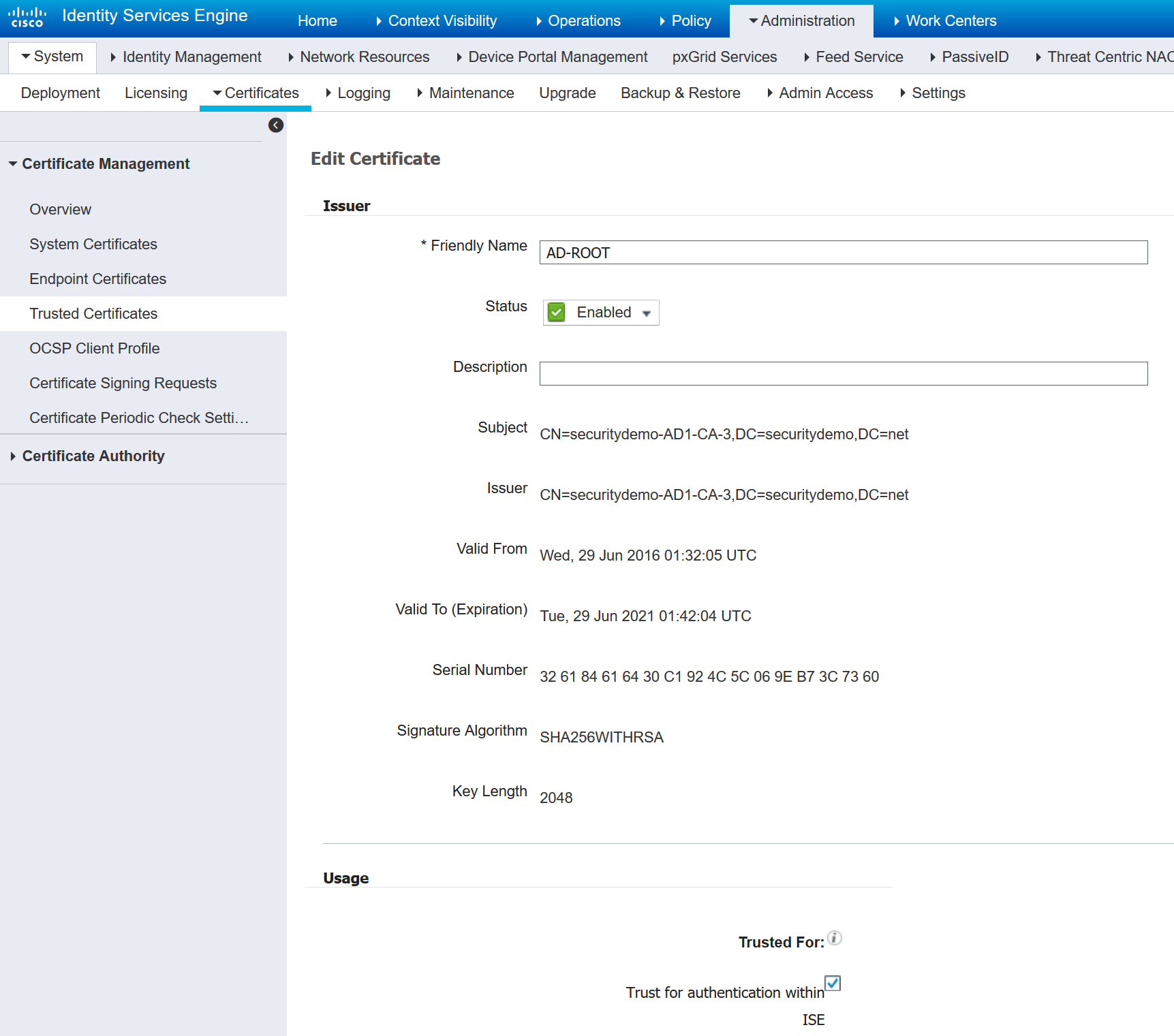Expand the Context Visibility menu
This screenshot has height=1036, width=1174.
coord(436,21)
